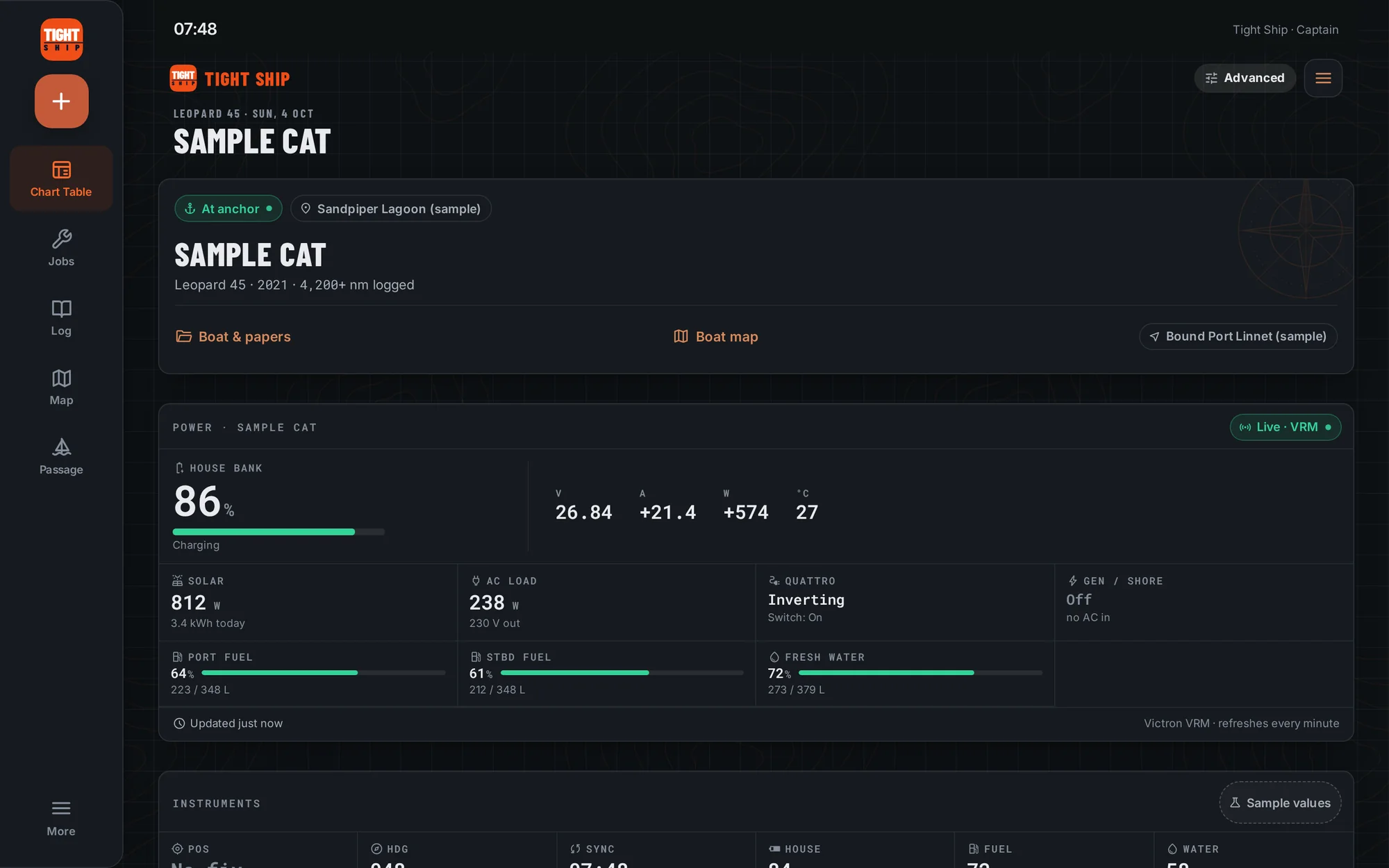Click the Port Fuel level bar

click(x=323, y=673)
